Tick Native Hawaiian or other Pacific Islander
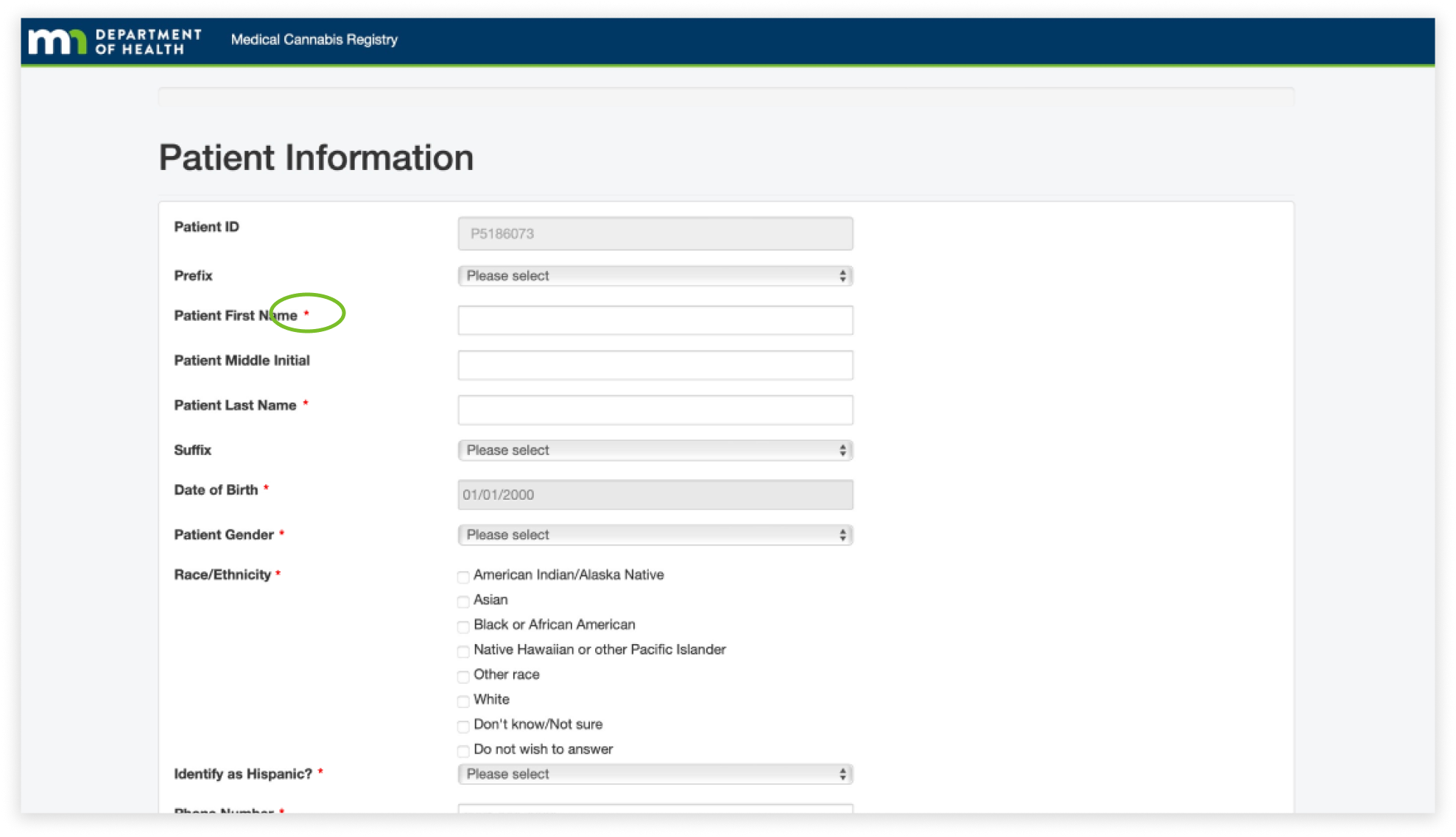 coord(463,652)
